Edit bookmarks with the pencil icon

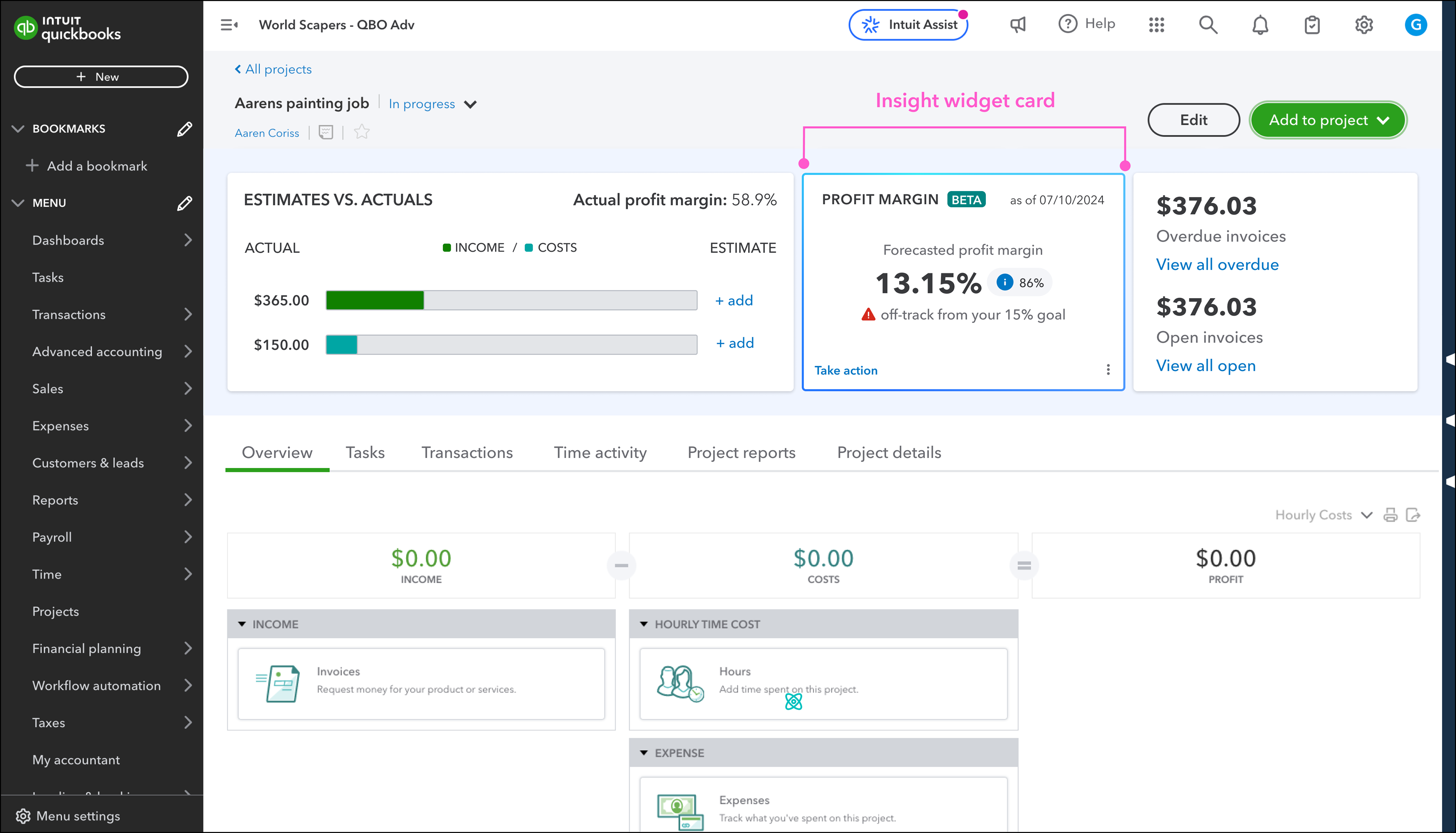tap(184, 129)
